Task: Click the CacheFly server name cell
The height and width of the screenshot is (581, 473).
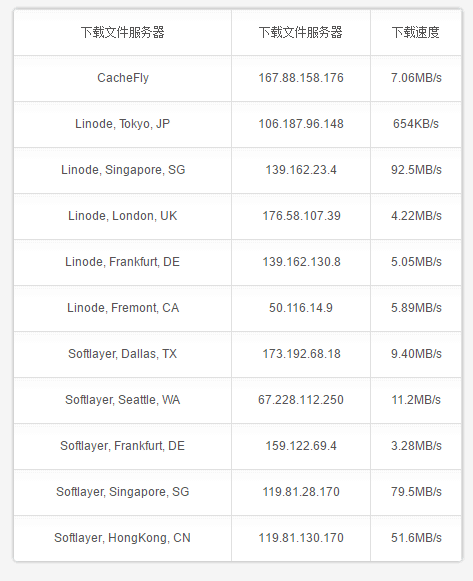Action: point(123,78)
